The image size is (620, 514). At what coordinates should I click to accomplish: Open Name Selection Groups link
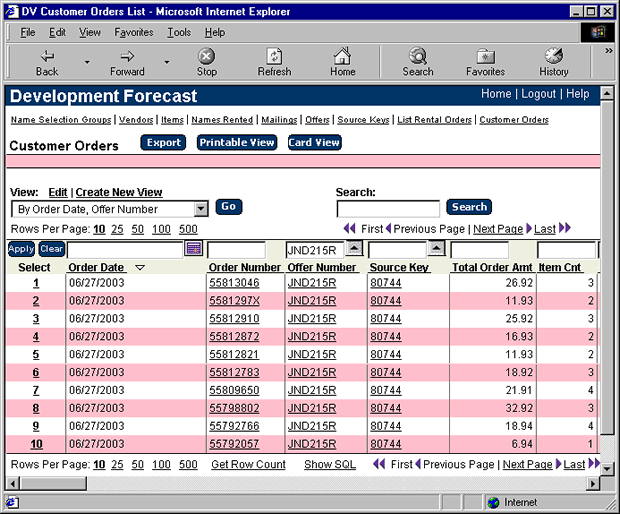tap(61, 120)
